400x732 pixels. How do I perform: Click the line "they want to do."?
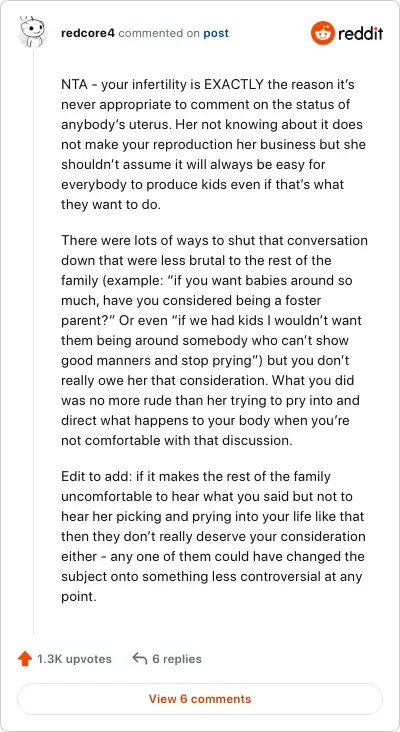point(111,205)
